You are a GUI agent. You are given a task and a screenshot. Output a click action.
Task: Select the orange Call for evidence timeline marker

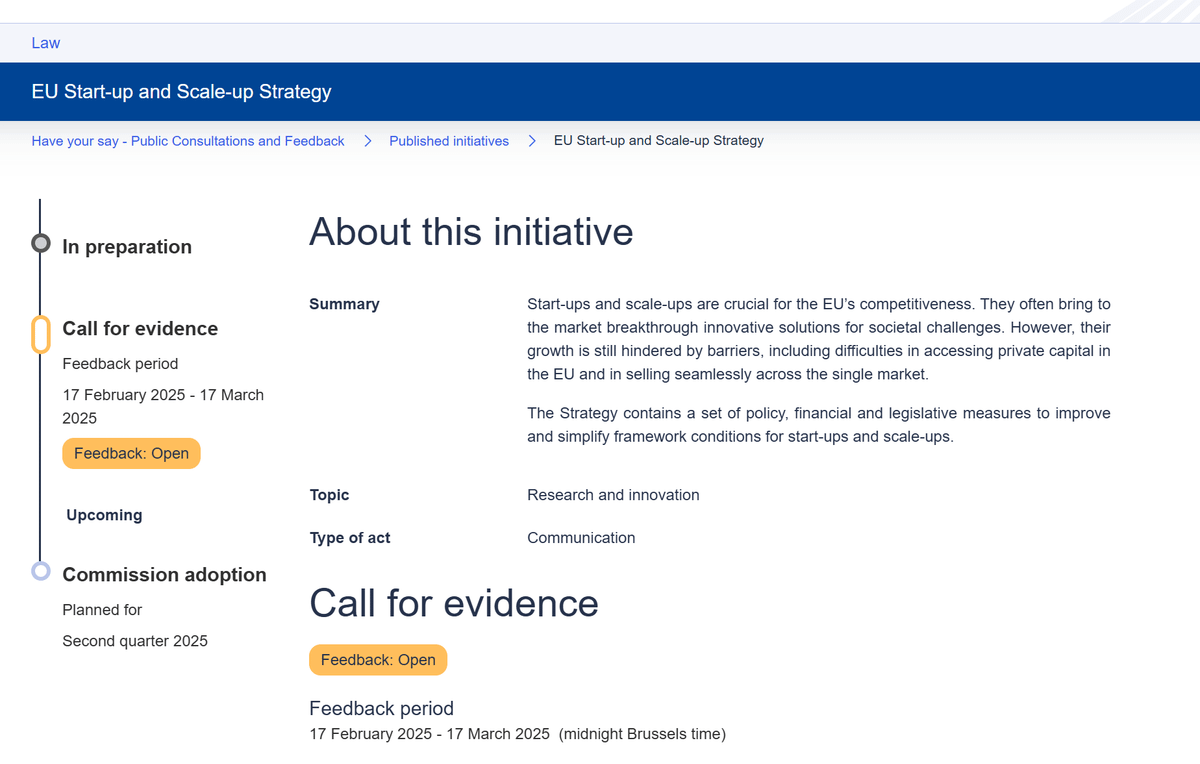(41, 334)
